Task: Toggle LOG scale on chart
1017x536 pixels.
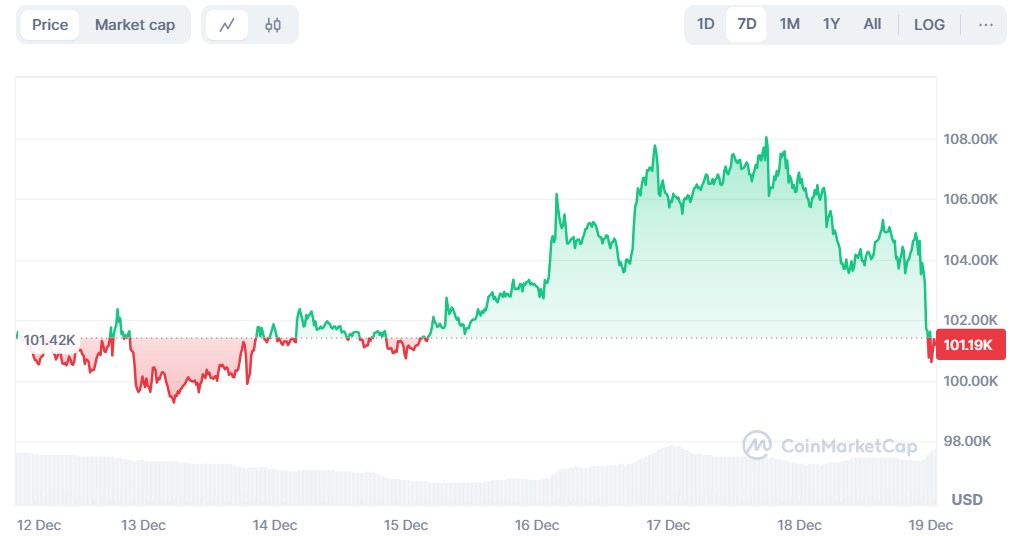Action: pos(929,25)
